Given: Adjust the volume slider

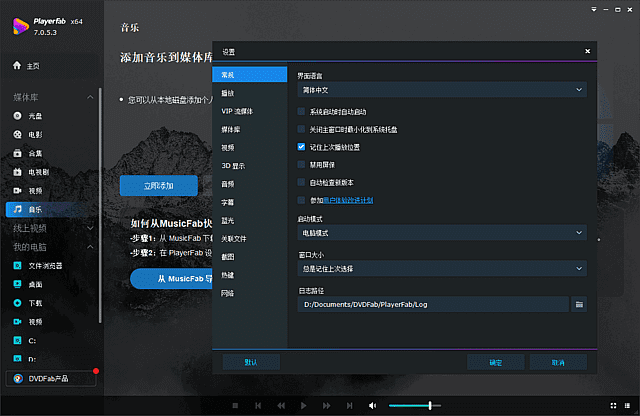Looking at the screenshot, I should (x=428, y=405).
